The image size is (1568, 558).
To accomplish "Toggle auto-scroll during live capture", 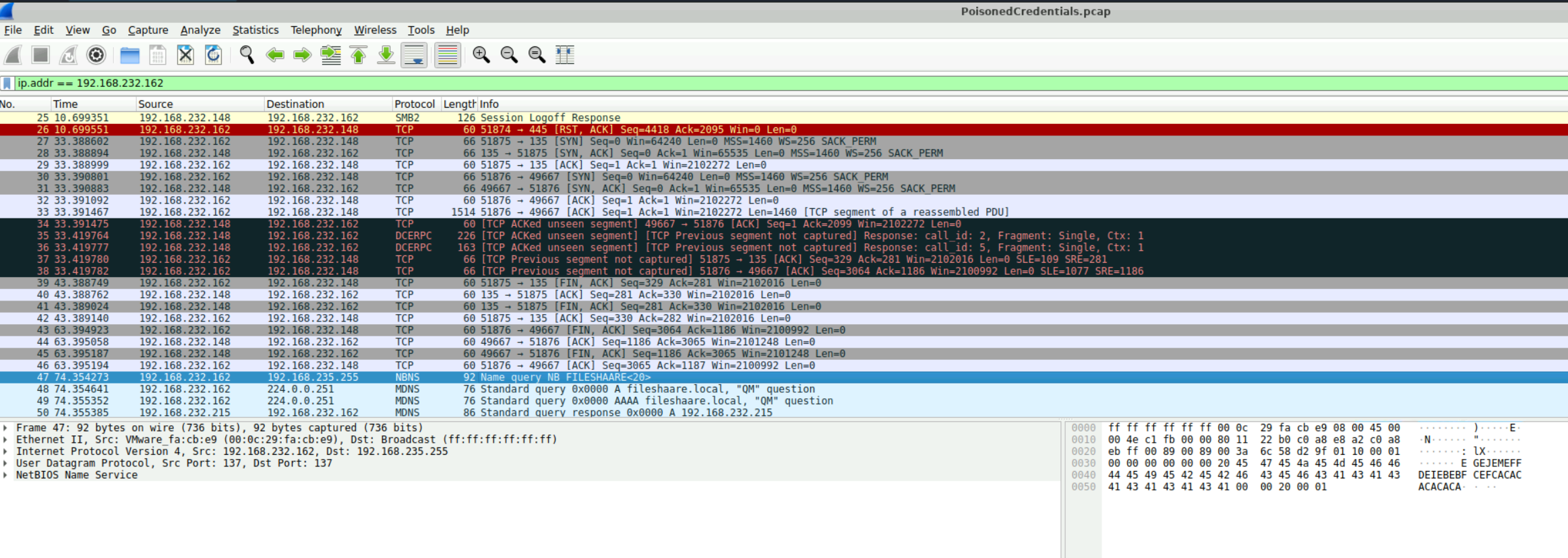I will coord(414,55).
